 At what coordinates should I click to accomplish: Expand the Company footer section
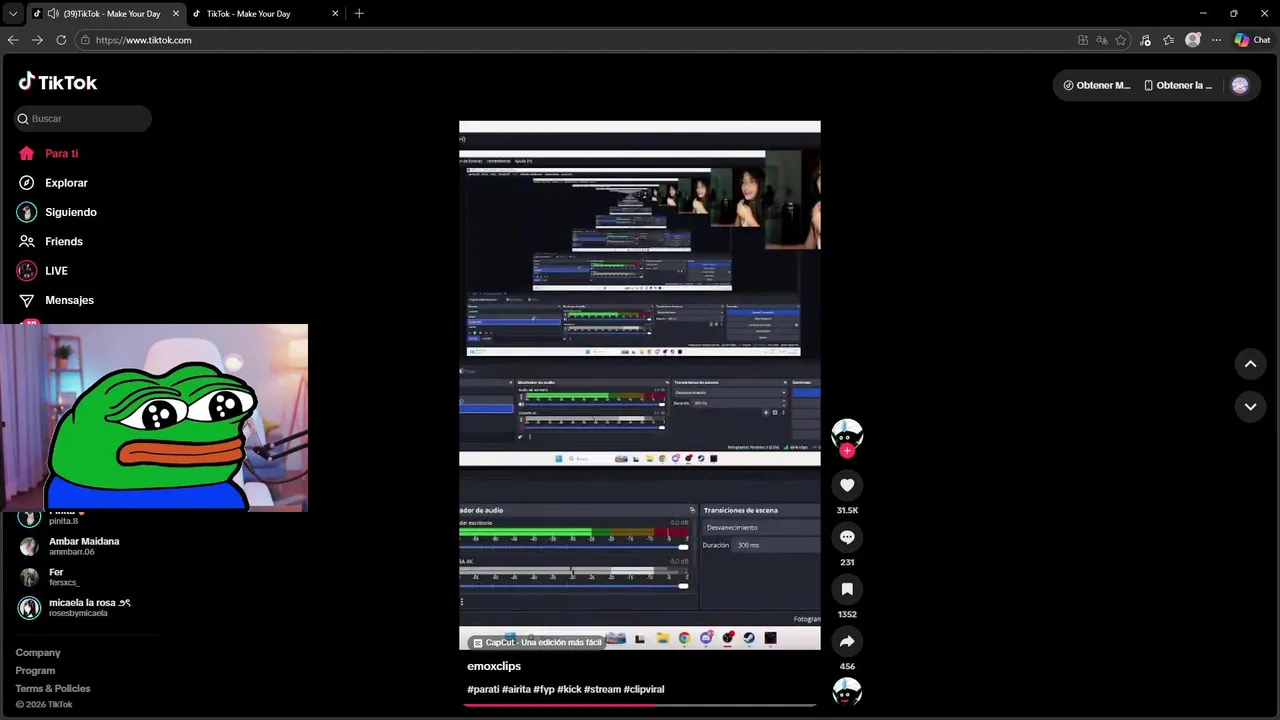point(38,652)
